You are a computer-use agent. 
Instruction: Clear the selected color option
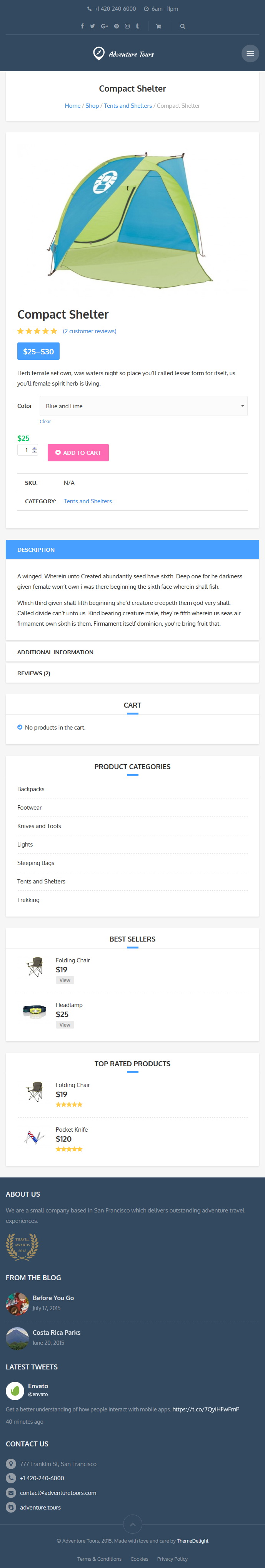(x=46, y=421)
